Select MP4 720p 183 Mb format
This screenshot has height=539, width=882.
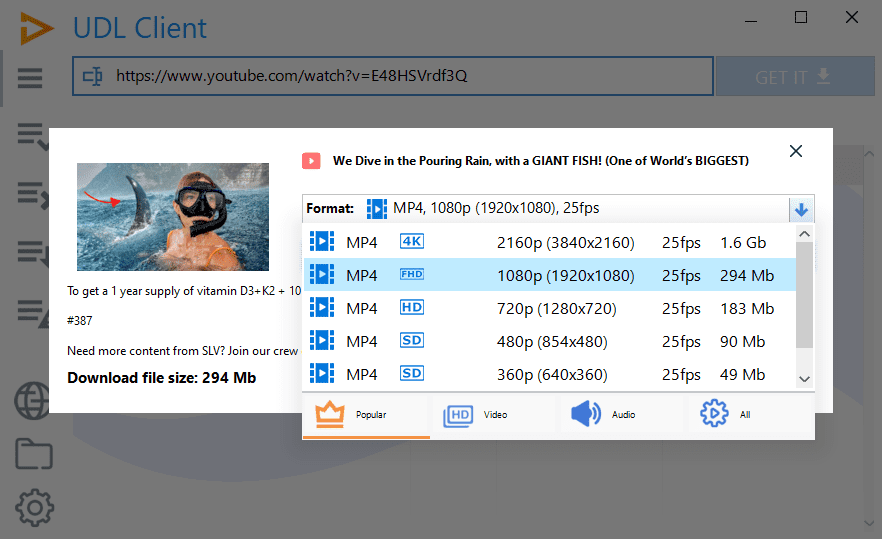tap(550, 308)
